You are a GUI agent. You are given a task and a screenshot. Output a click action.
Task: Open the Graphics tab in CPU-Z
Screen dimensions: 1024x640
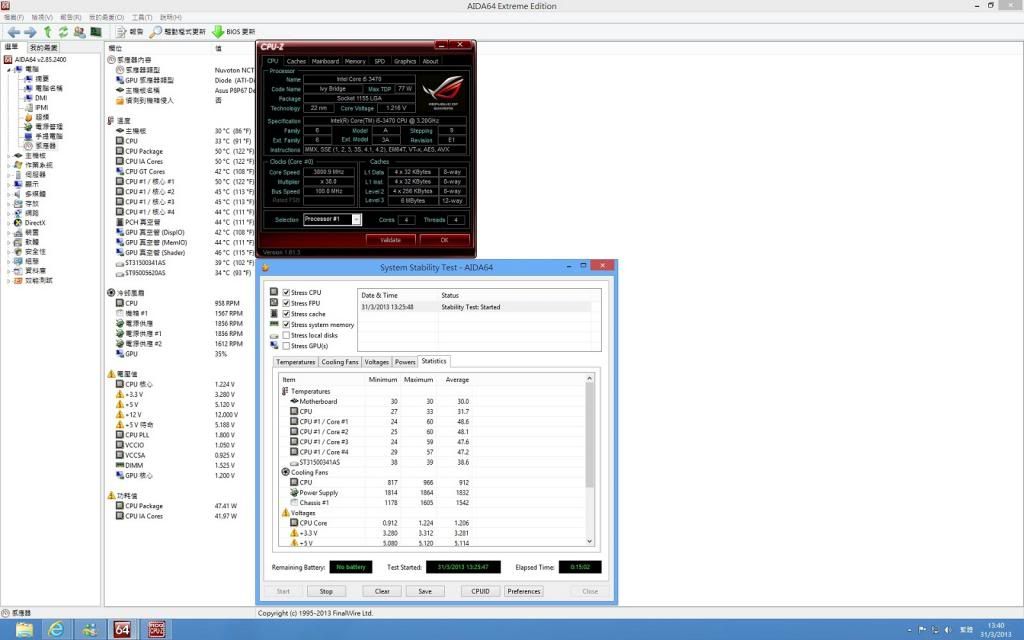click(405, 61)
